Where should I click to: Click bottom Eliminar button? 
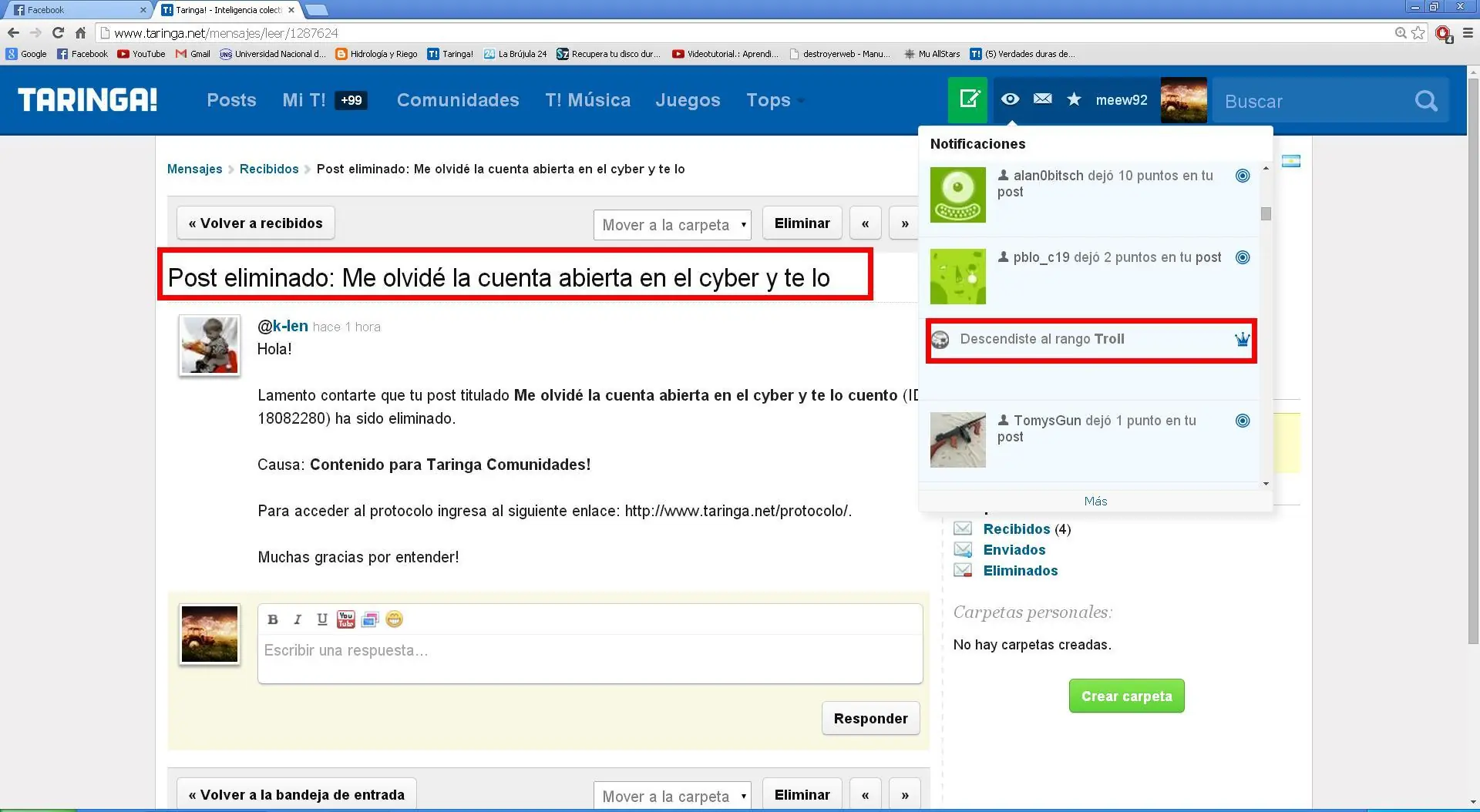point(802,794)
